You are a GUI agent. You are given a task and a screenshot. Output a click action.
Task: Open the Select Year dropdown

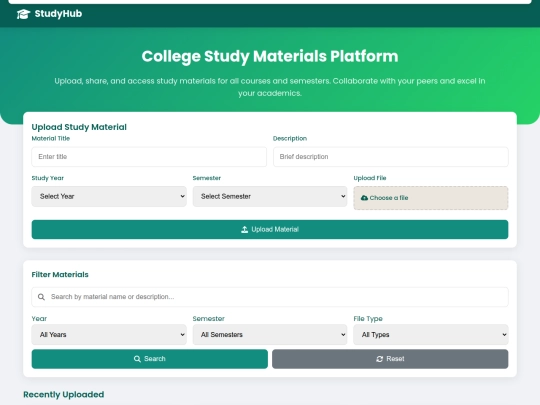click(109, 196)
